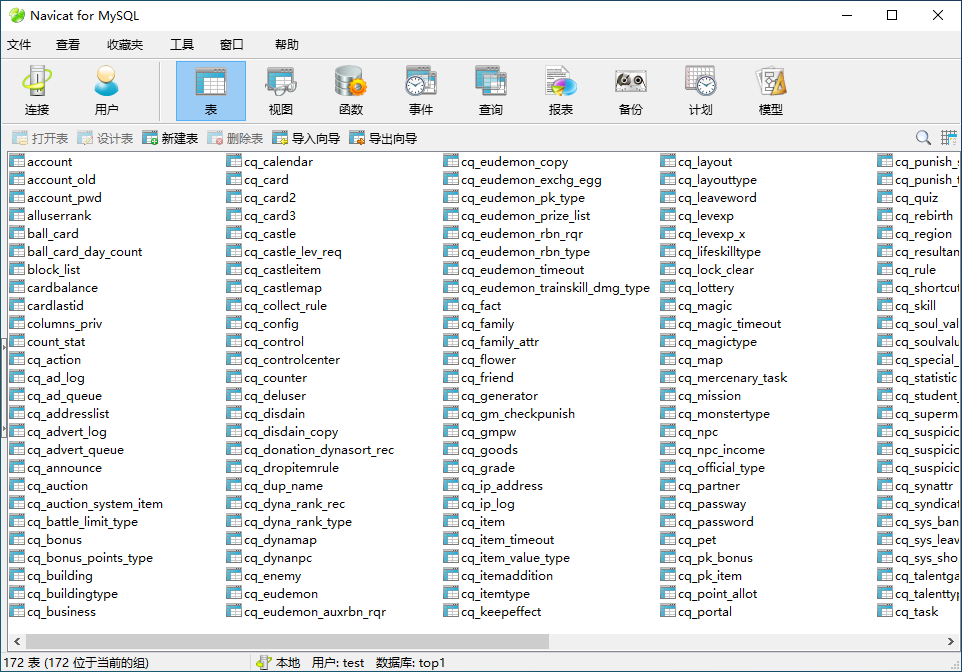
Task: Click the table icon beside cq_goods
Action: click(451, 450)
